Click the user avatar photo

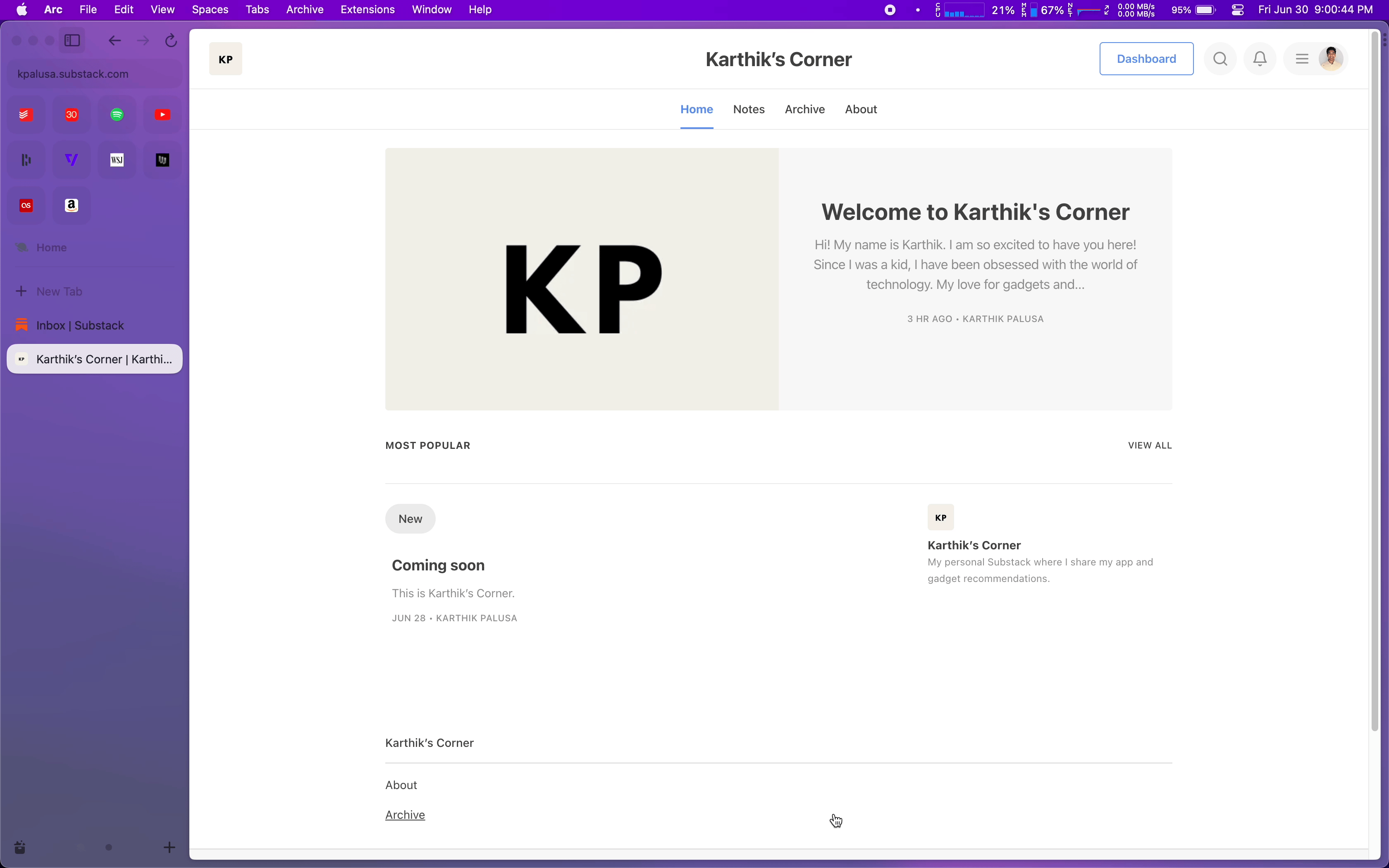click(x=1332, y=59)
